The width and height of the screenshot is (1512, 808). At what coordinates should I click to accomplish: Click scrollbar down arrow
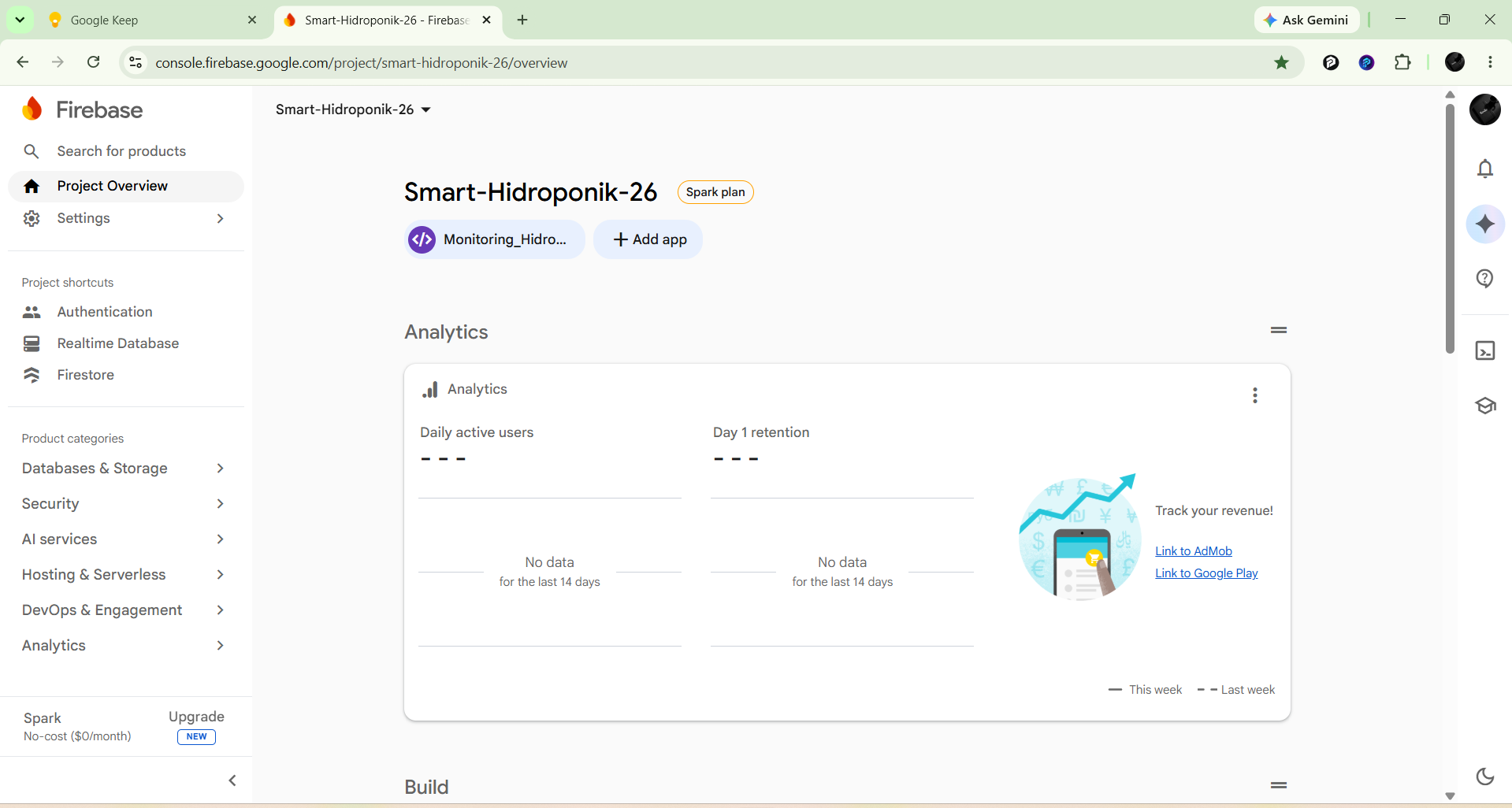(1450, 796)
